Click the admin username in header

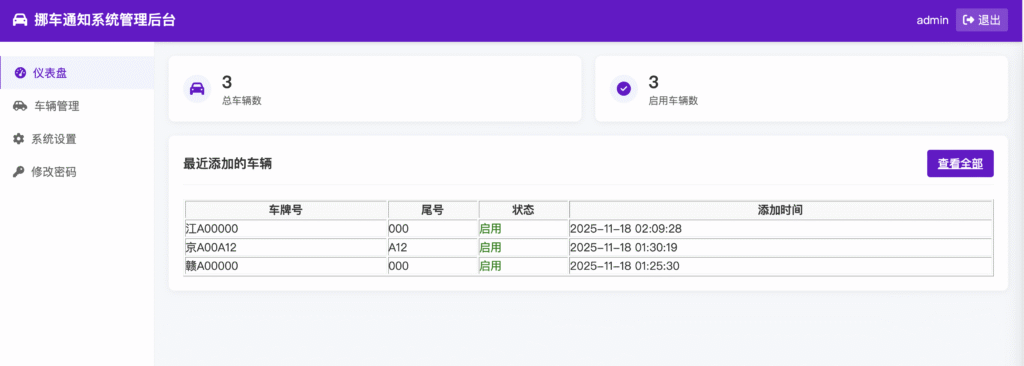click(x=933, y=20)
